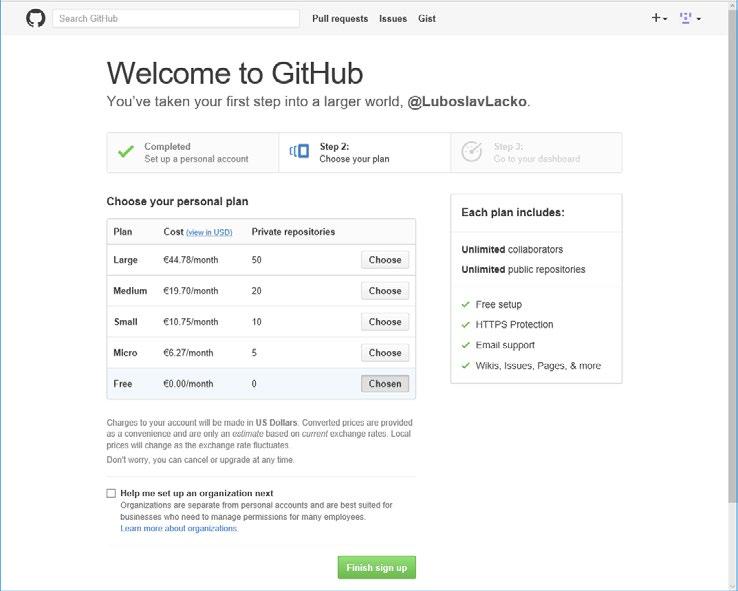738x591 pixels.
Task: Click the Chosen button on Free plan
Action: 385,384
